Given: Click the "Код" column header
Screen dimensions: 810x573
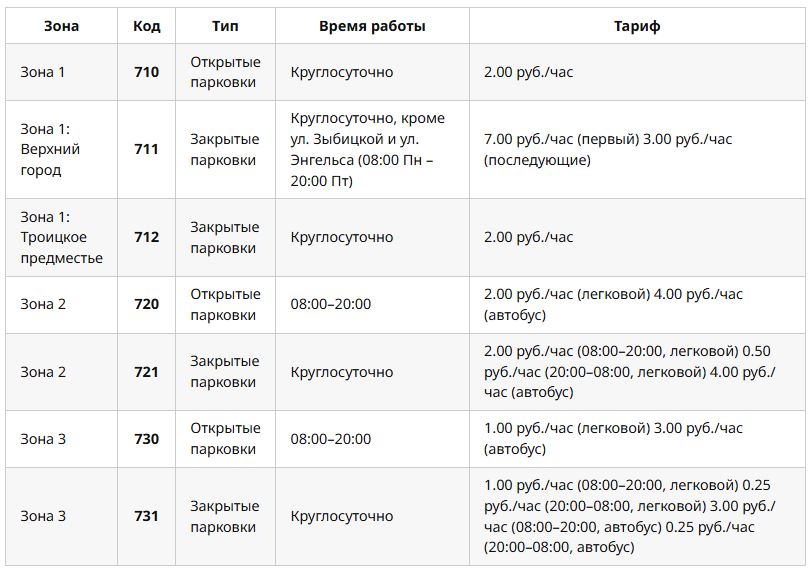Looking at the screenshot, I should [146, 27].
